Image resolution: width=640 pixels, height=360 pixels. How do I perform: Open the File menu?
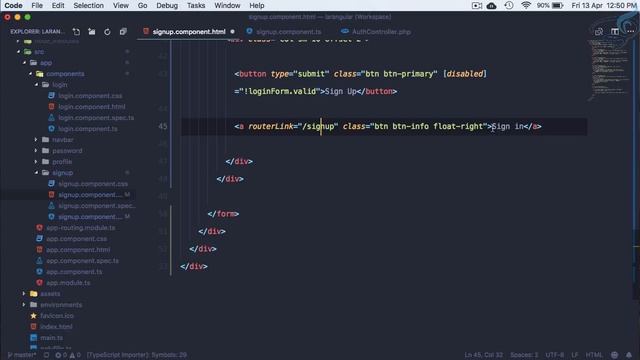[37, 5]
